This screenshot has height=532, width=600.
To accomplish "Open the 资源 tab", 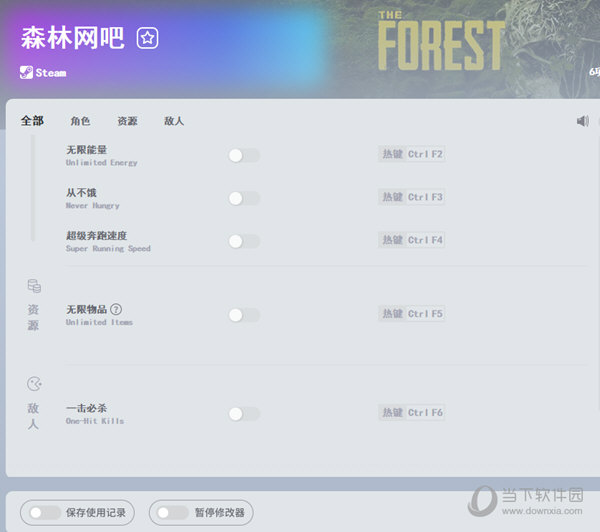I will (127, 121).
